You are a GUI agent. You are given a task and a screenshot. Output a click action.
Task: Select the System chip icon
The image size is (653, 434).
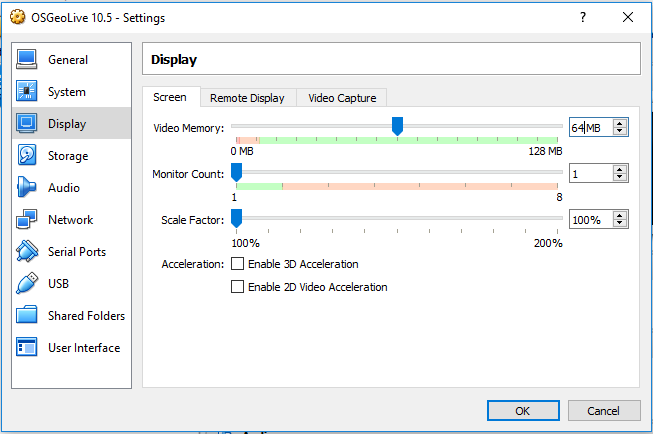coord(27,91)
